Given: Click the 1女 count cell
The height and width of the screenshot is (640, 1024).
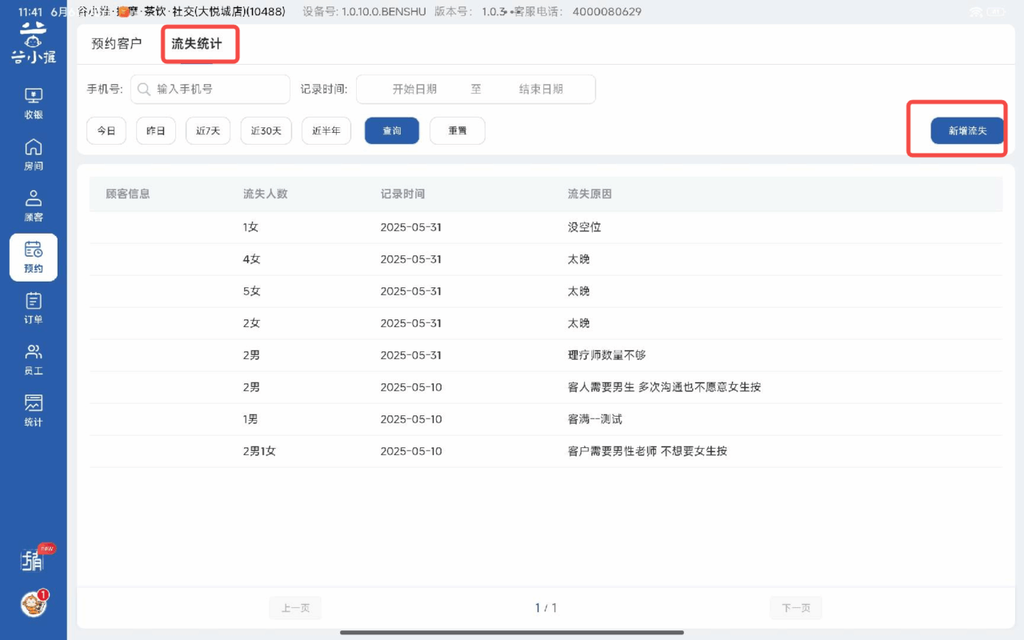Looking at the screenshot, I should click(x=251, y=227).
